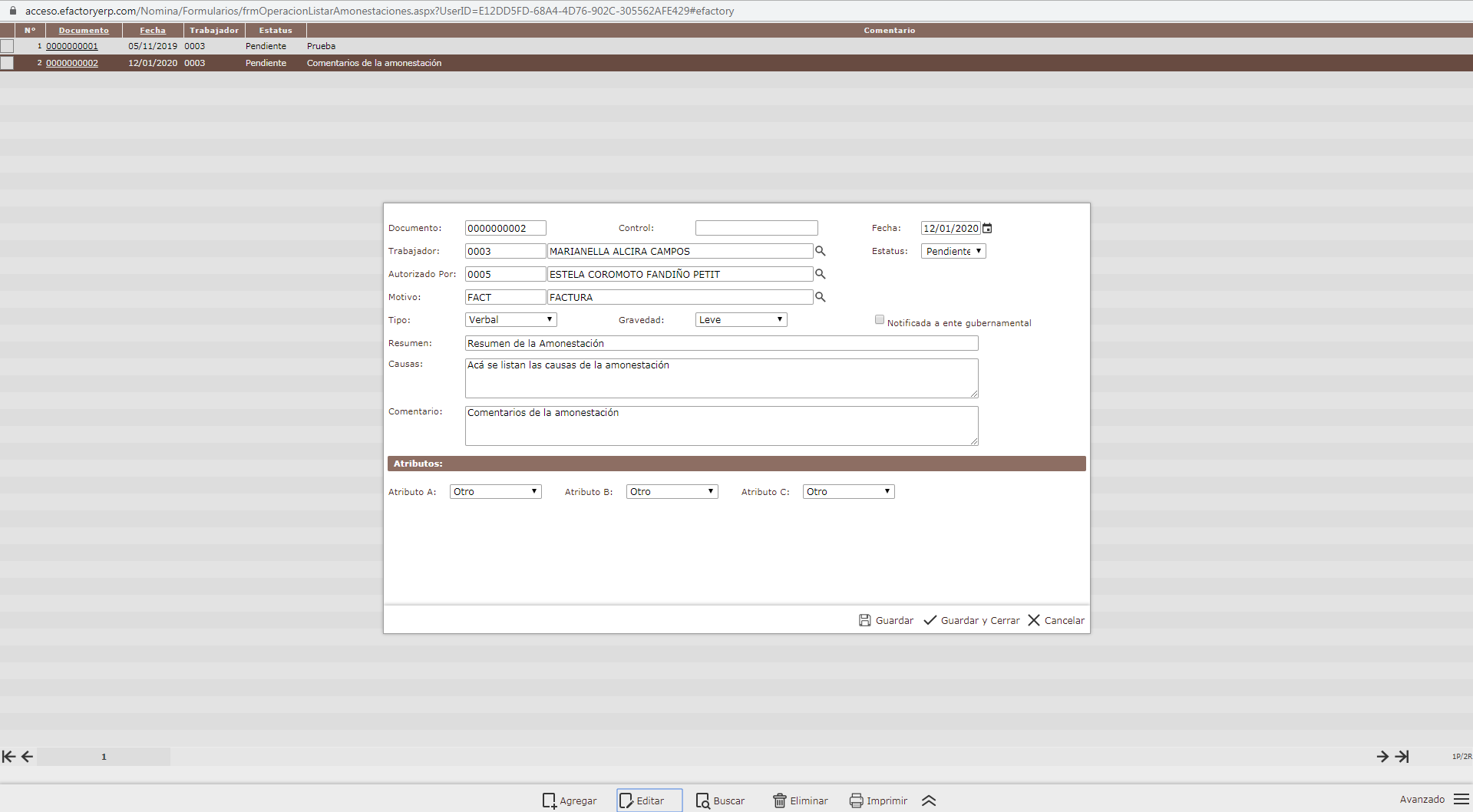
Task: Check row 2 selection box
Action: click(x=7, y=63)
